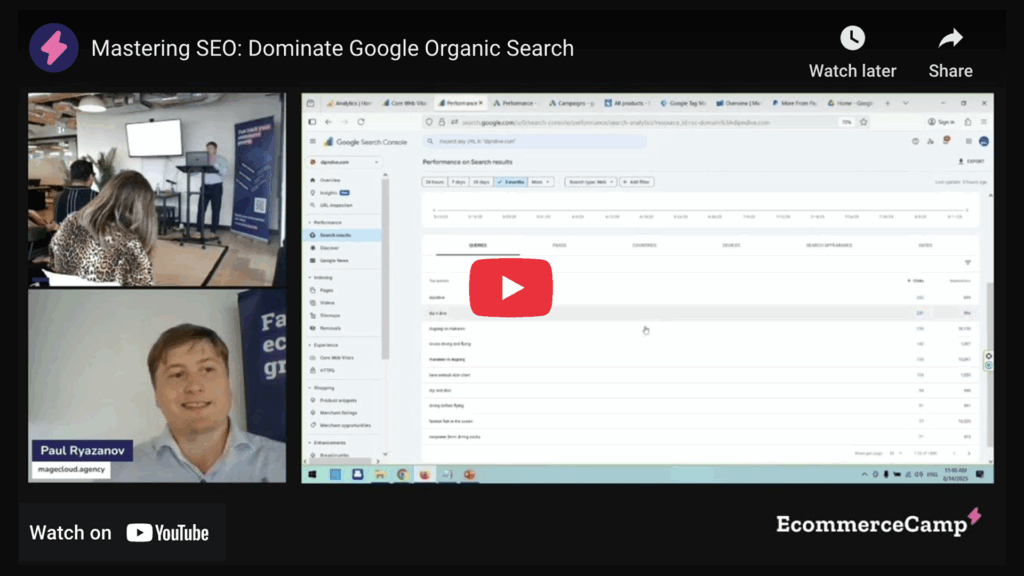
Task: Switch to Campaigns browser tab
Action: pos(571,103)
